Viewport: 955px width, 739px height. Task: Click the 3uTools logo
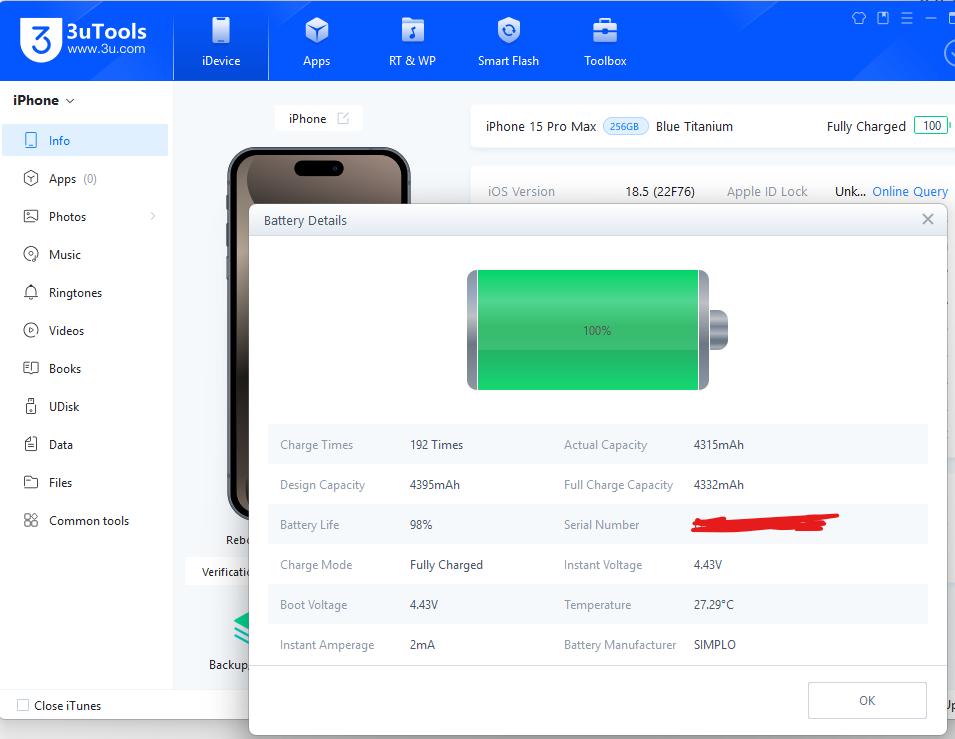pyautogui.click(x=83, y=40)
